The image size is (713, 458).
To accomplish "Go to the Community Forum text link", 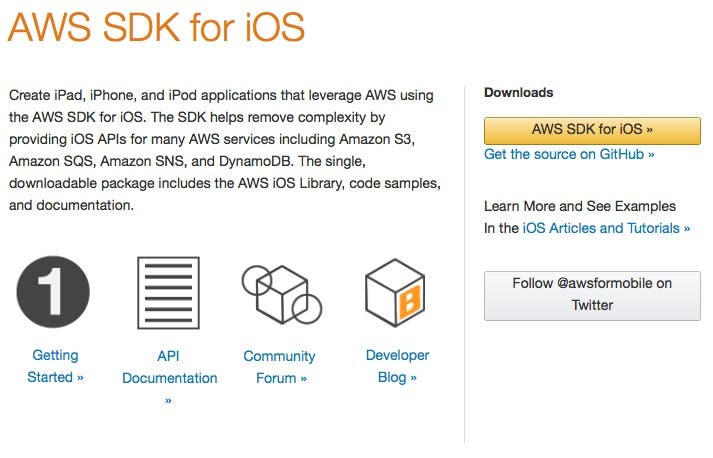I will click(279, 367).
